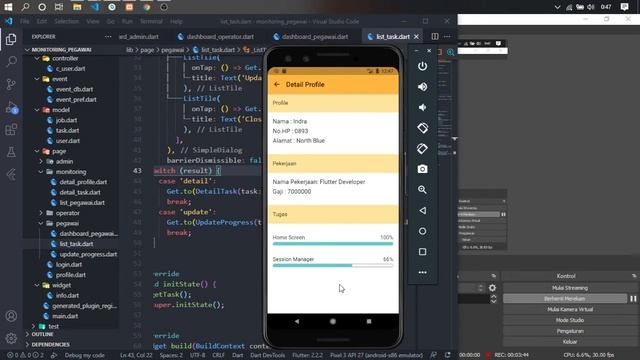
Task: Tap Android navigation bar back button
Action: tap(297, 321)
